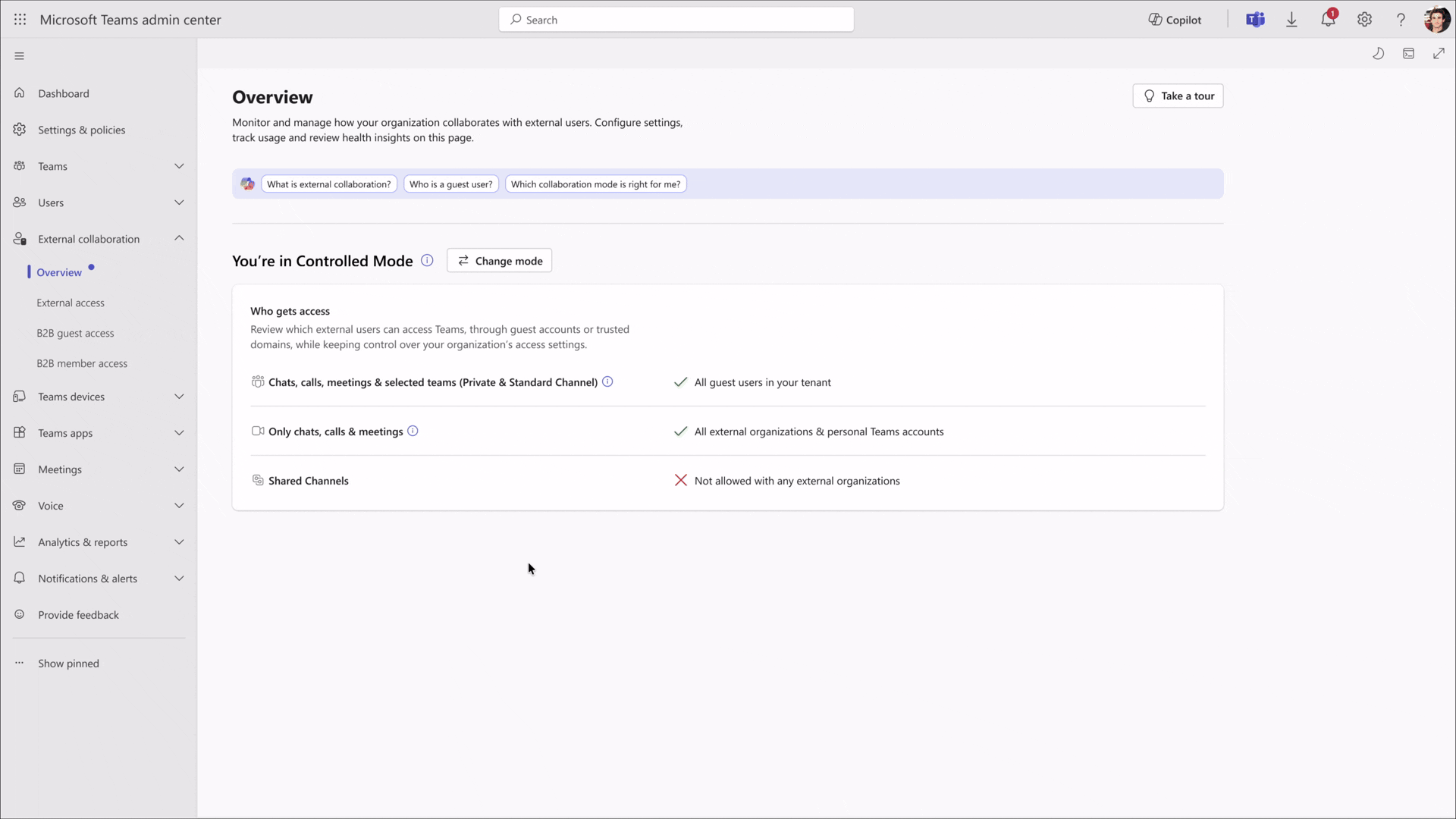Open the settings gear icon in header
1456x819 pixels.
(x=1364, y=20)
